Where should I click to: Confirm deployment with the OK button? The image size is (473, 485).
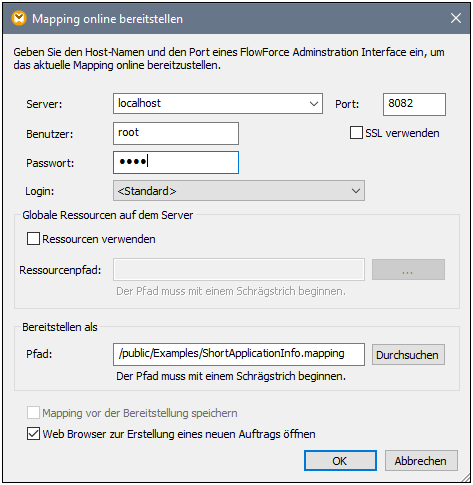point(340,461)
